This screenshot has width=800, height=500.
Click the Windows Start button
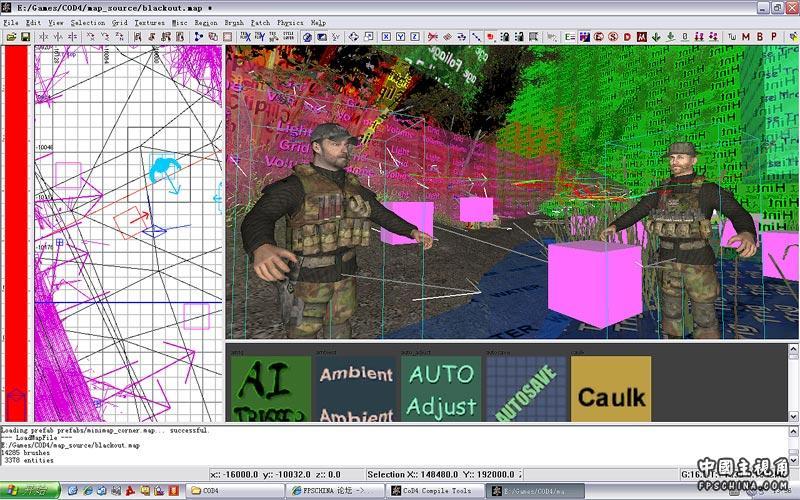click(30, 490)
